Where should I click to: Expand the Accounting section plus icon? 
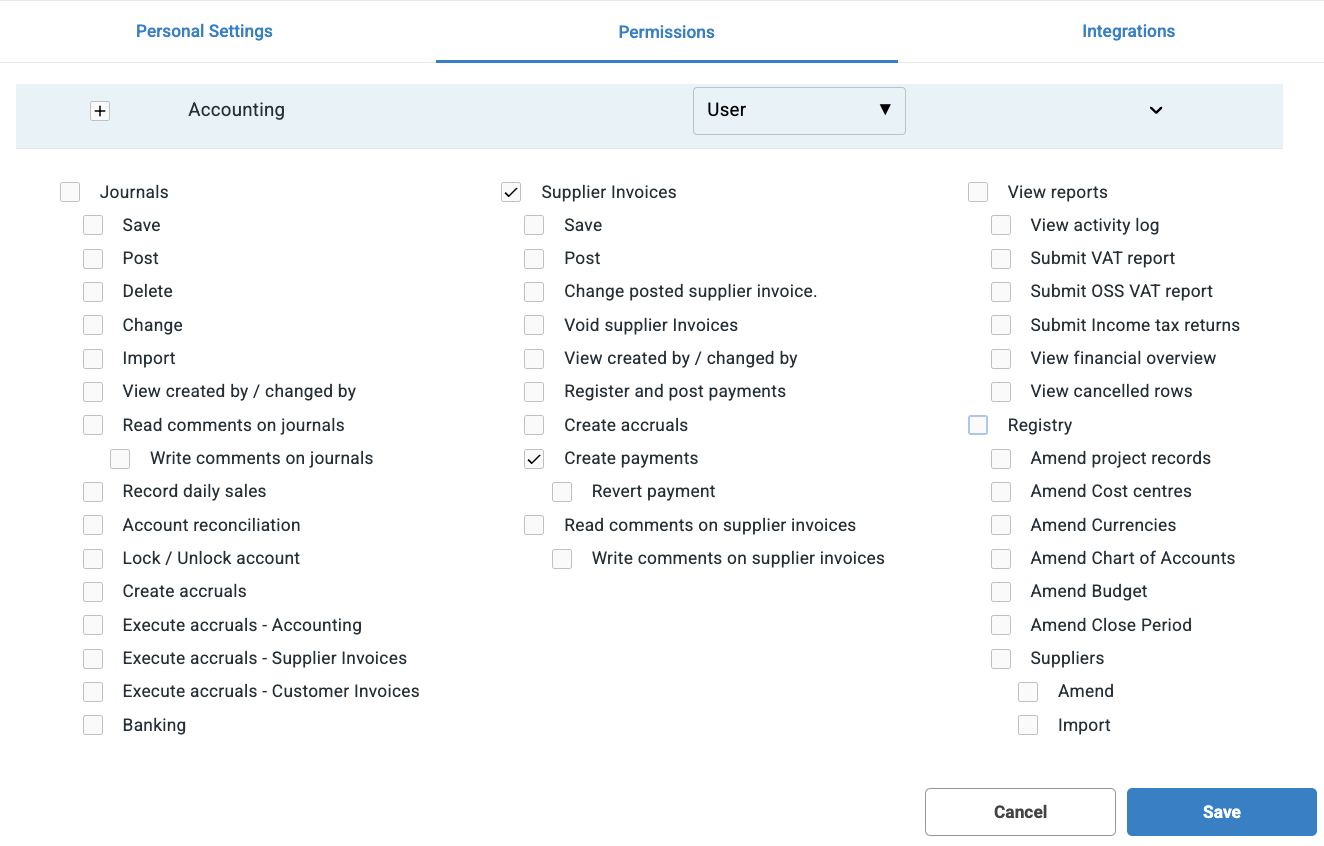click(100, 111)
